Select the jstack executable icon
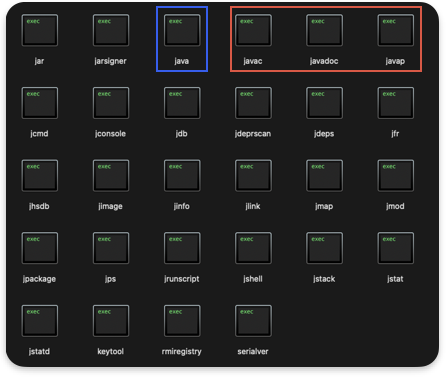The image size is (446, 378). (x=324, y=248)
